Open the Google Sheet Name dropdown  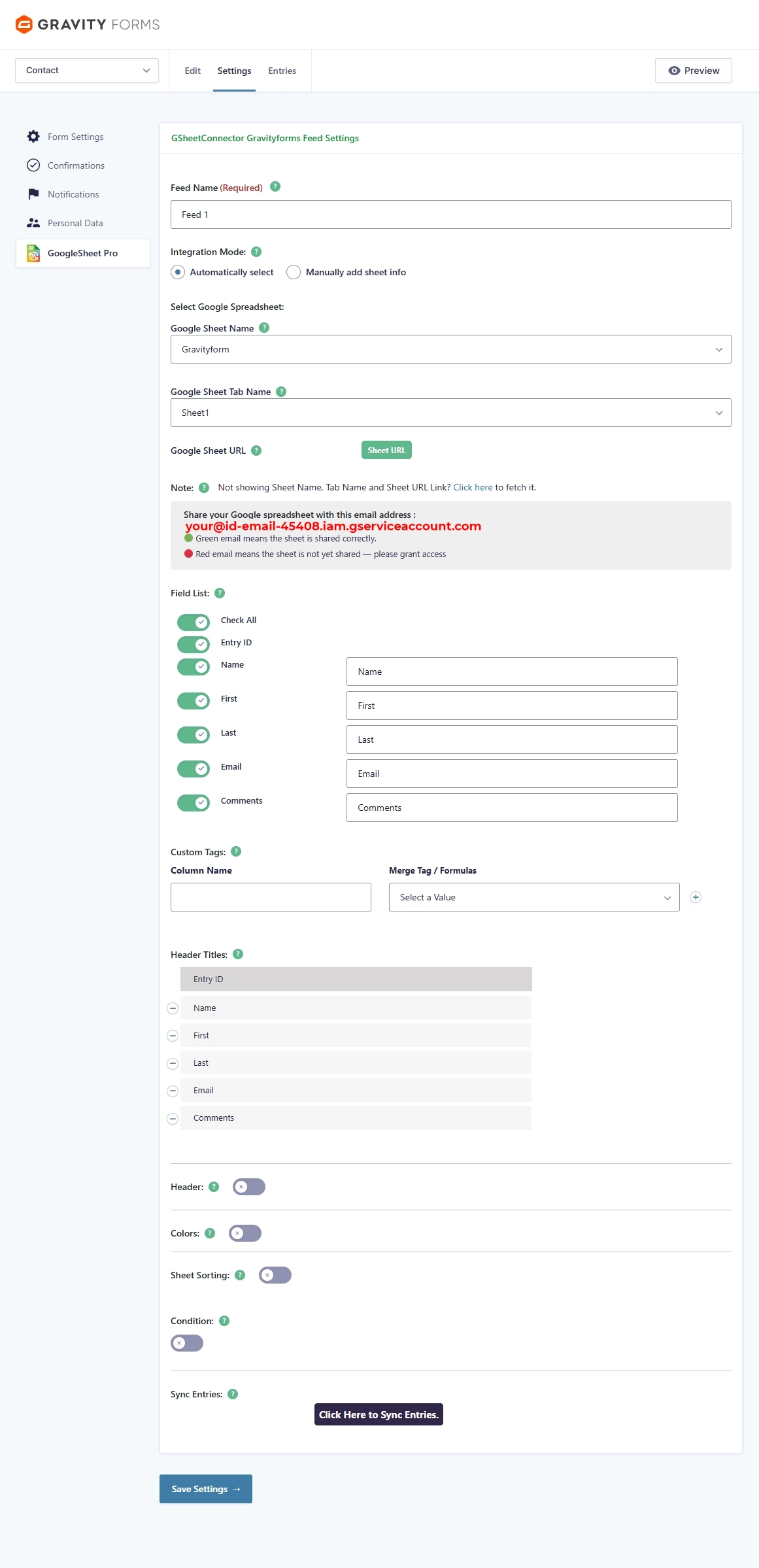pos(451,349)
